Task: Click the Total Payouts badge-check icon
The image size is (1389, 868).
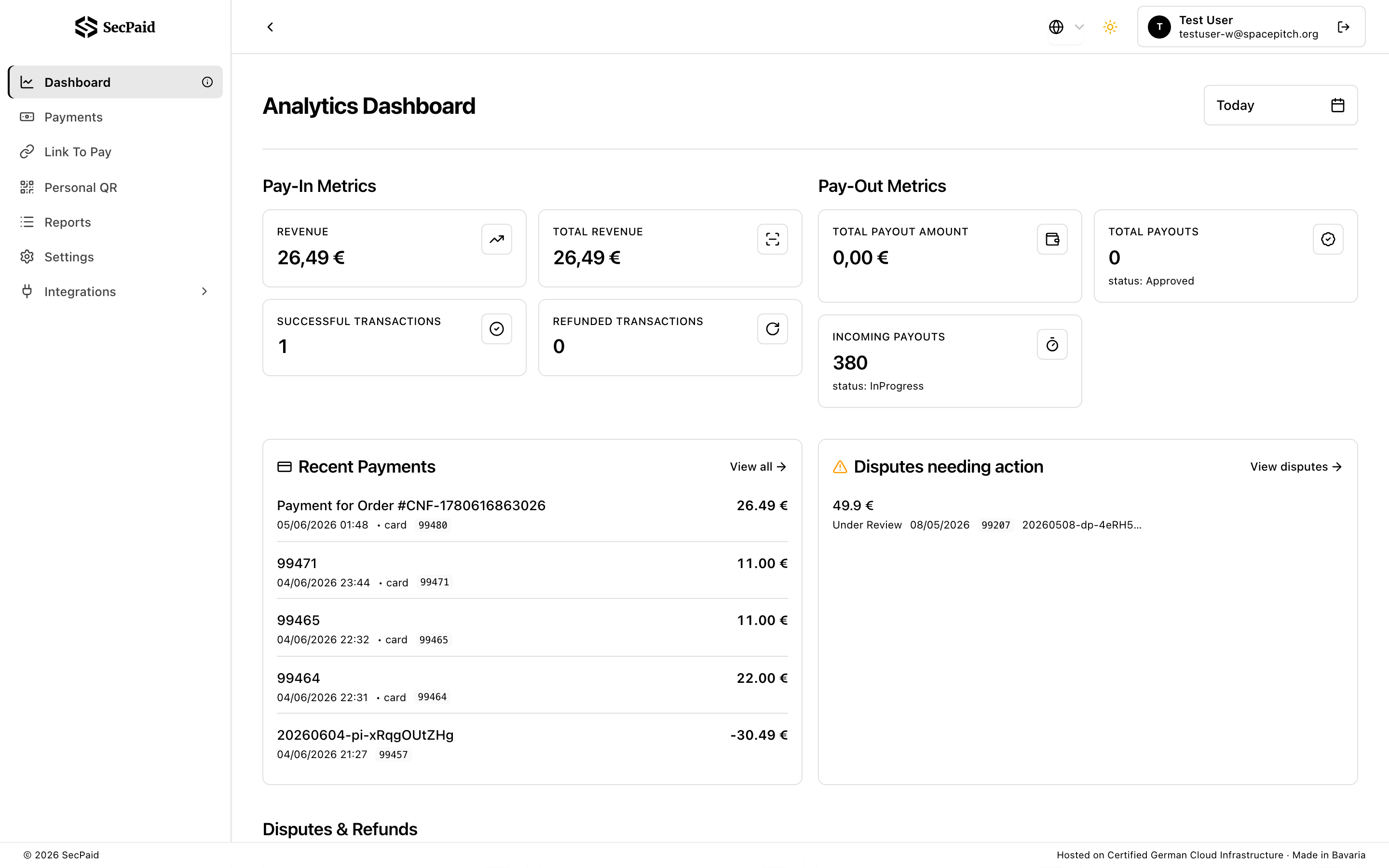Action: pos(1328,239)
